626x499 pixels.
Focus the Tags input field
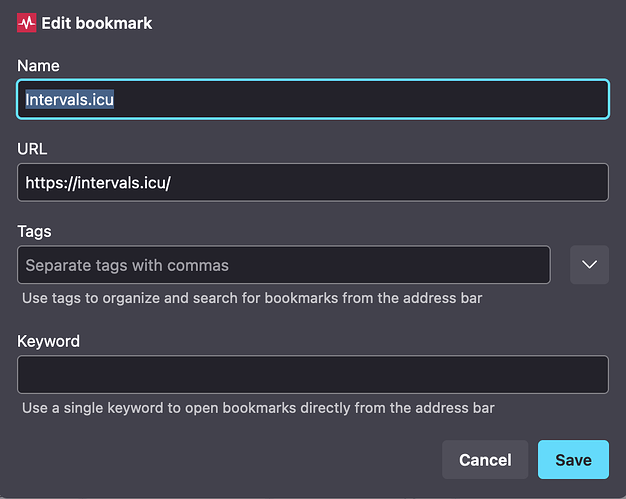284,265
